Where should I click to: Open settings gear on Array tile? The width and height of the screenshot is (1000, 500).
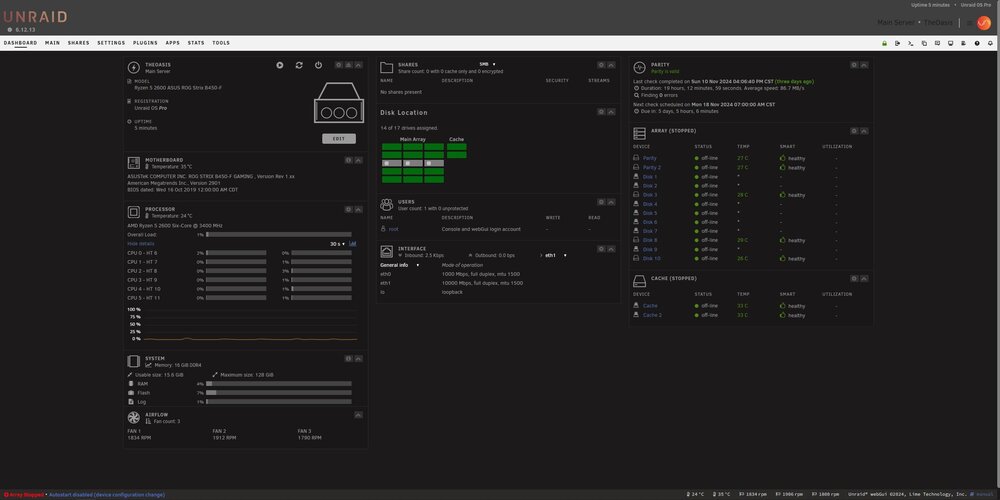(854, 131)
